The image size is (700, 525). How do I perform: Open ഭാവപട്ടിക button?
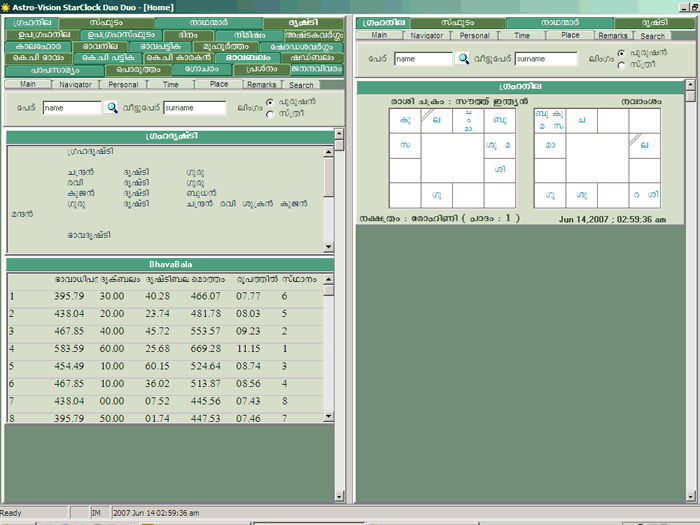coord(161,46)
